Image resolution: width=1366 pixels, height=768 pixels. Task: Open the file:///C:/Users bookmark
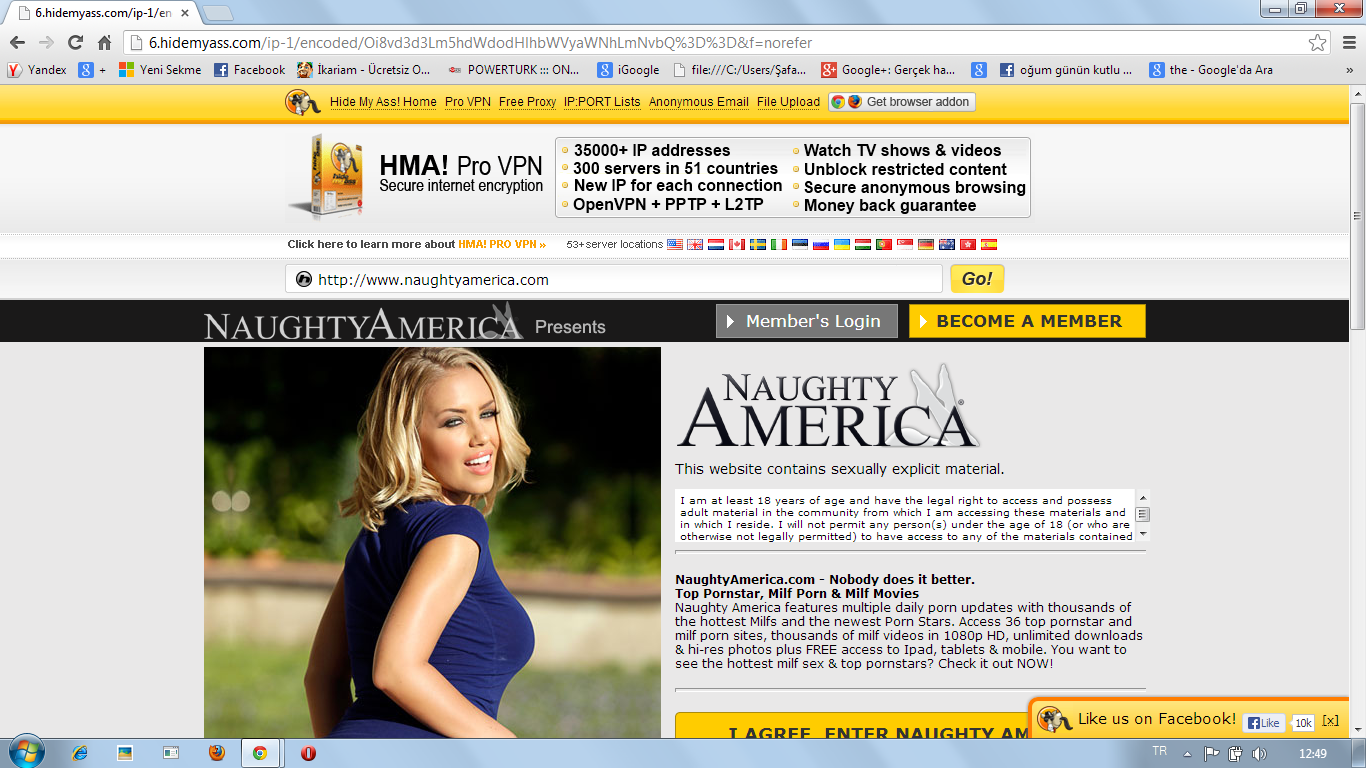[740, 70]
